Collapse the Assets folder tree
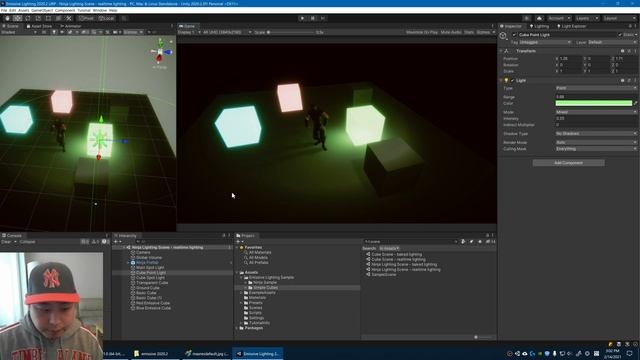The image size is (640, 360). point(238,273)
